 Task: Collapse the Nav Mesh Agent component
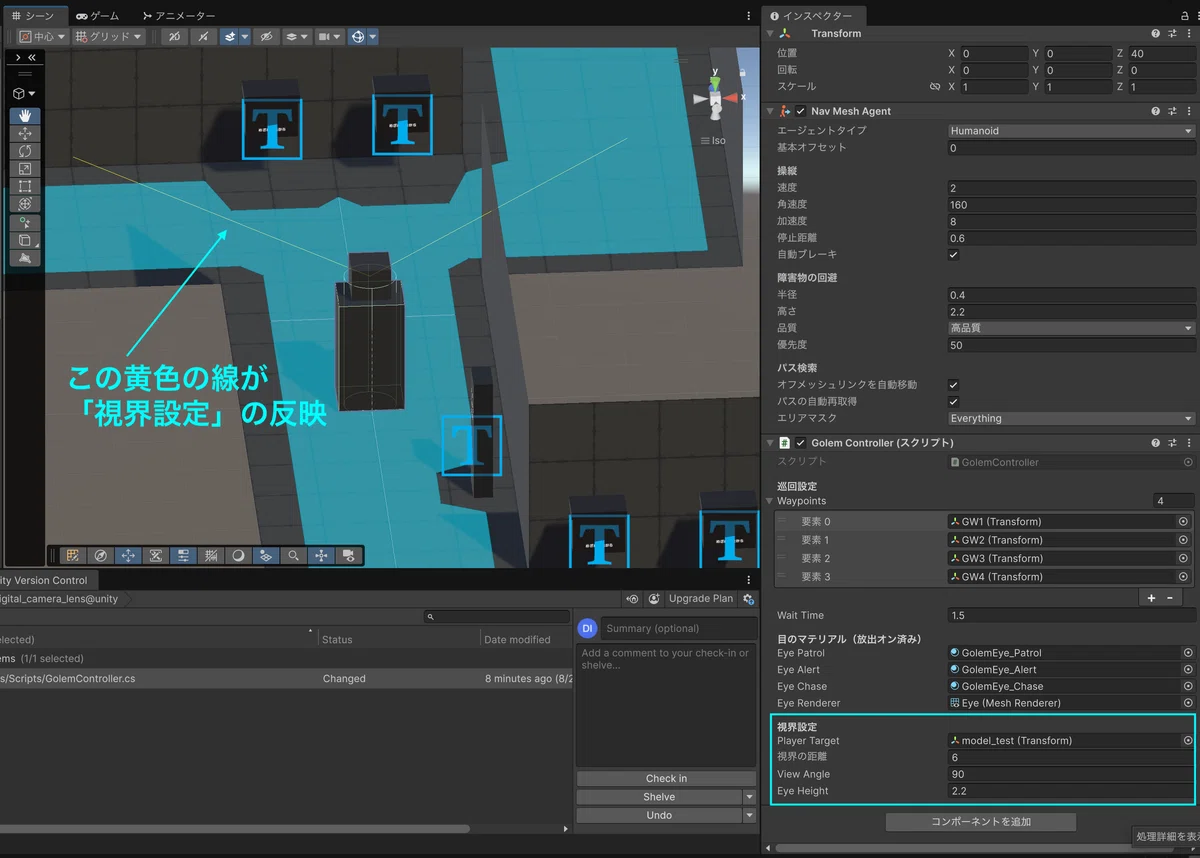(x=769, y=111)
